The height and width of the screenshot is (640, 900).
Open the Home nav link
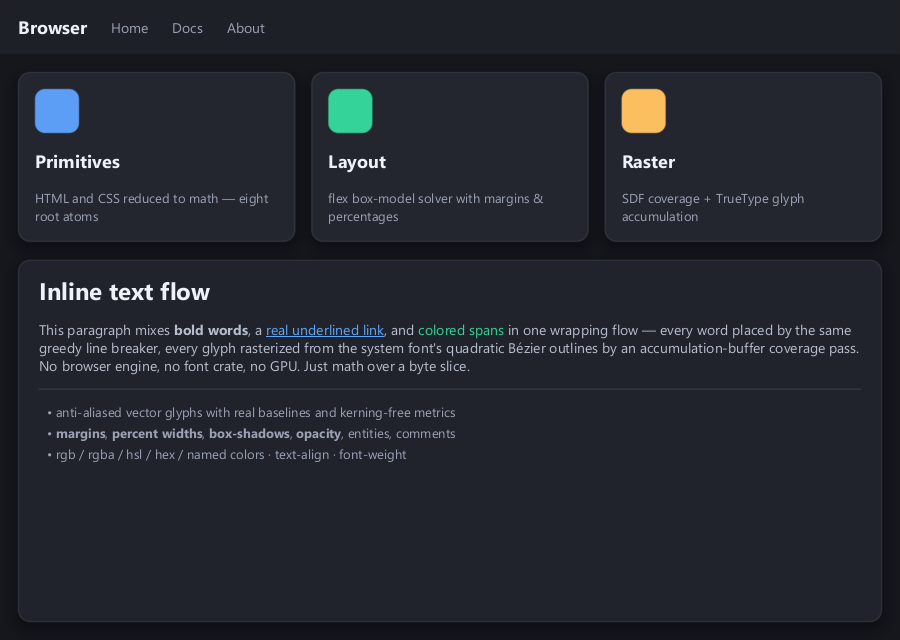pos(129,28)
